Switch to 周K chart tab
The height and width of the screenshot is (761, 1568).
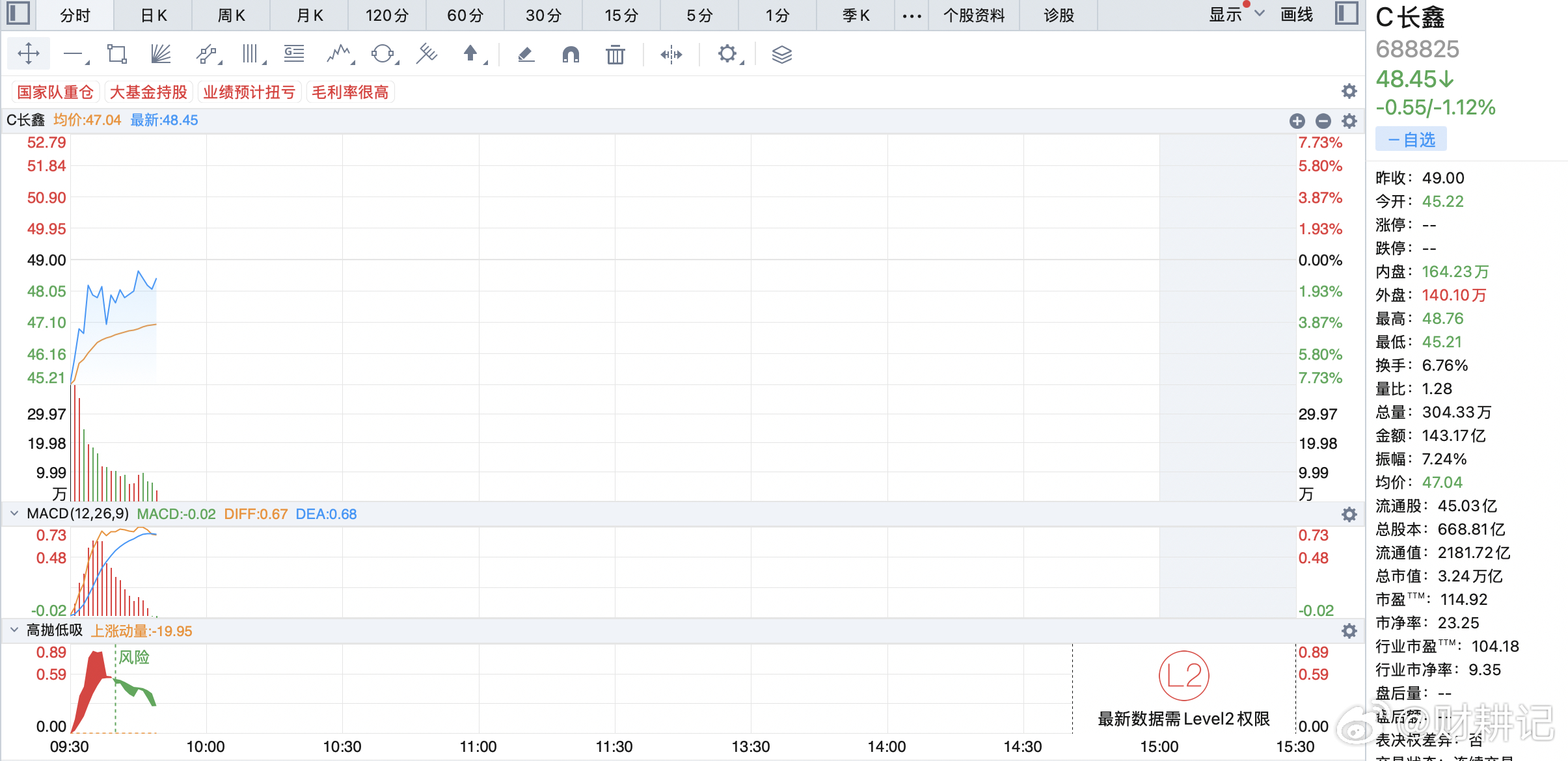pos(232,16)
